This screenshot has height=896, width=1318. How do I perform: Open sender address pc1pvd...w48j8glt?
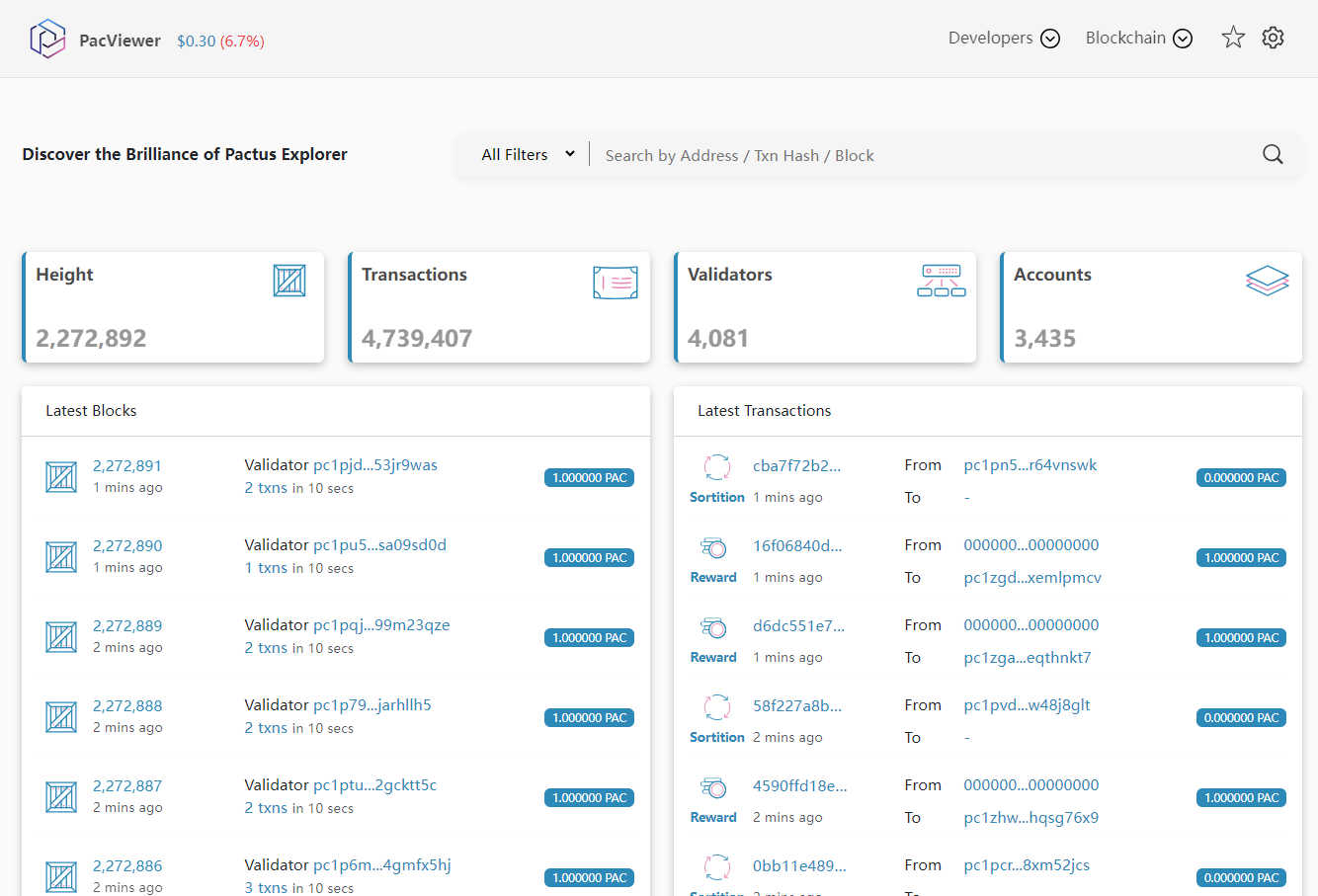[x=1027, y=704]
